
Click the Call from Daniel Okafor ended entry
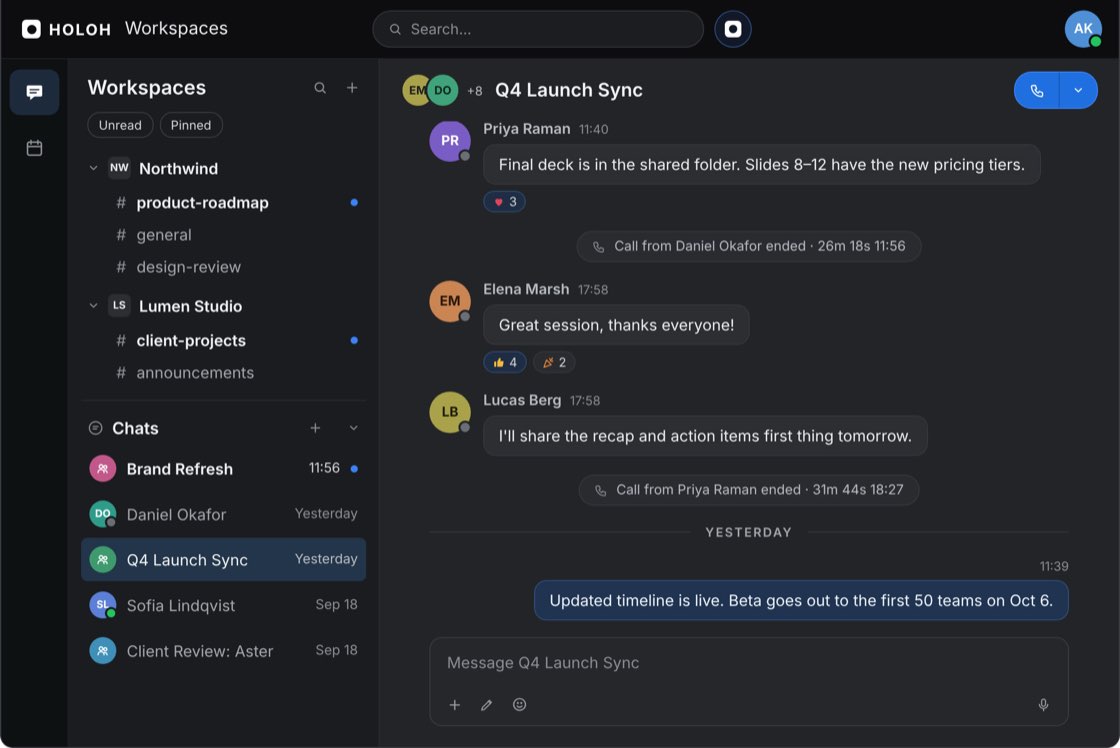[x=749, y=246]
